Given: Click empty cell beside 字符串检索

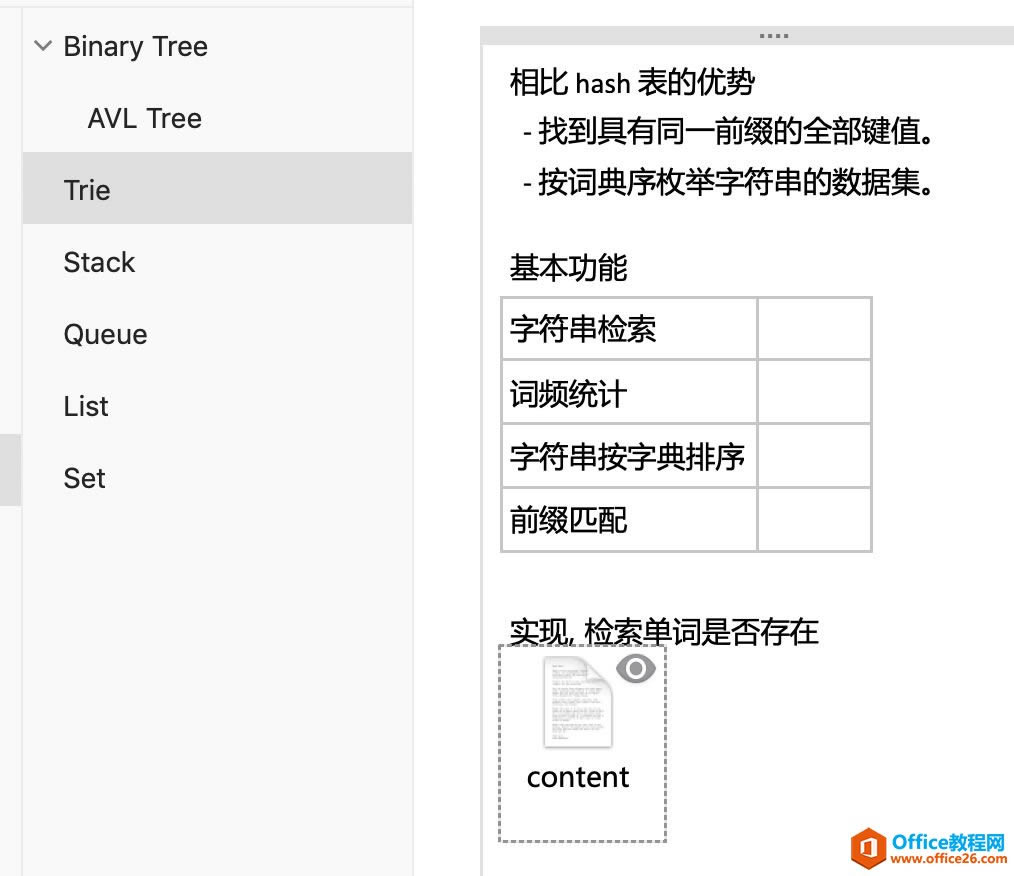Looking at the screenshot, I should [x=814, y=329].
